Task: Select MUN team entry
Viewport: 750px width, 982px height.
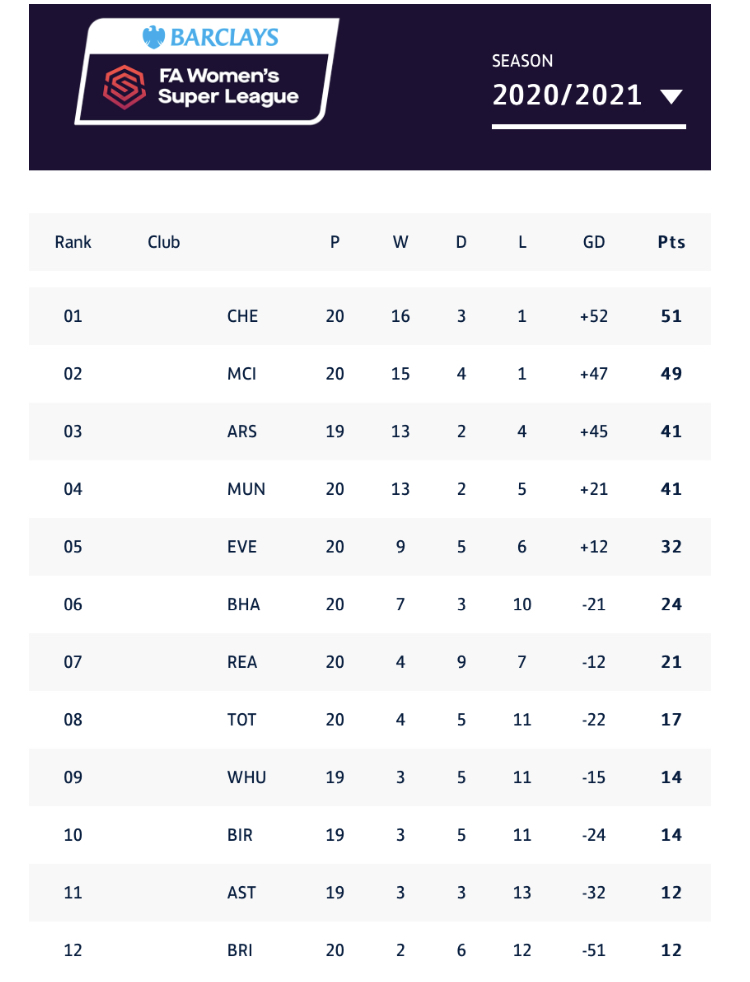Action: 246,489
